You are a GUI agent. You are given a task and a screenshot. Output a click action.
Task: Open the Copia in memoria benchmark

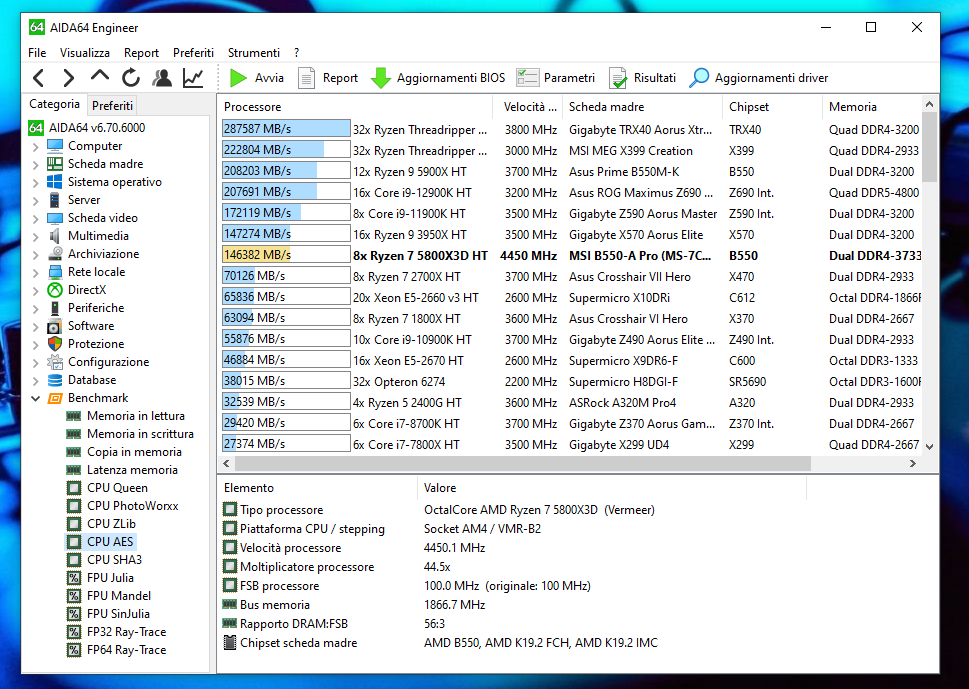134,452
